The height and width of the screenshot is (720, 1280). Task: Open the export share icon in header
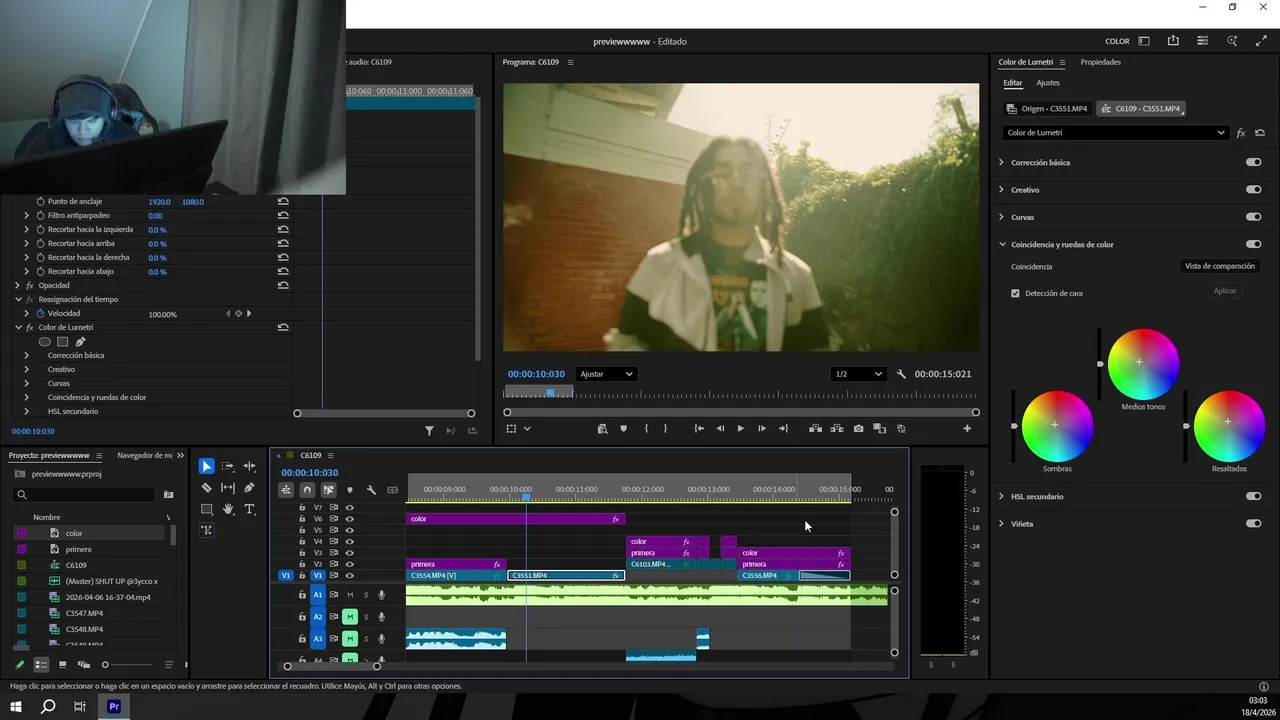click(x=1173, y=41)
